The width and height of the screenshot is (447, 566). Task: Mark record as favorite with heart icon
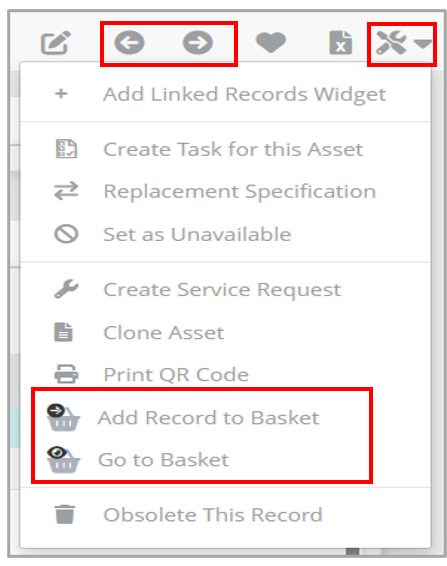click(x=271, y=43)
